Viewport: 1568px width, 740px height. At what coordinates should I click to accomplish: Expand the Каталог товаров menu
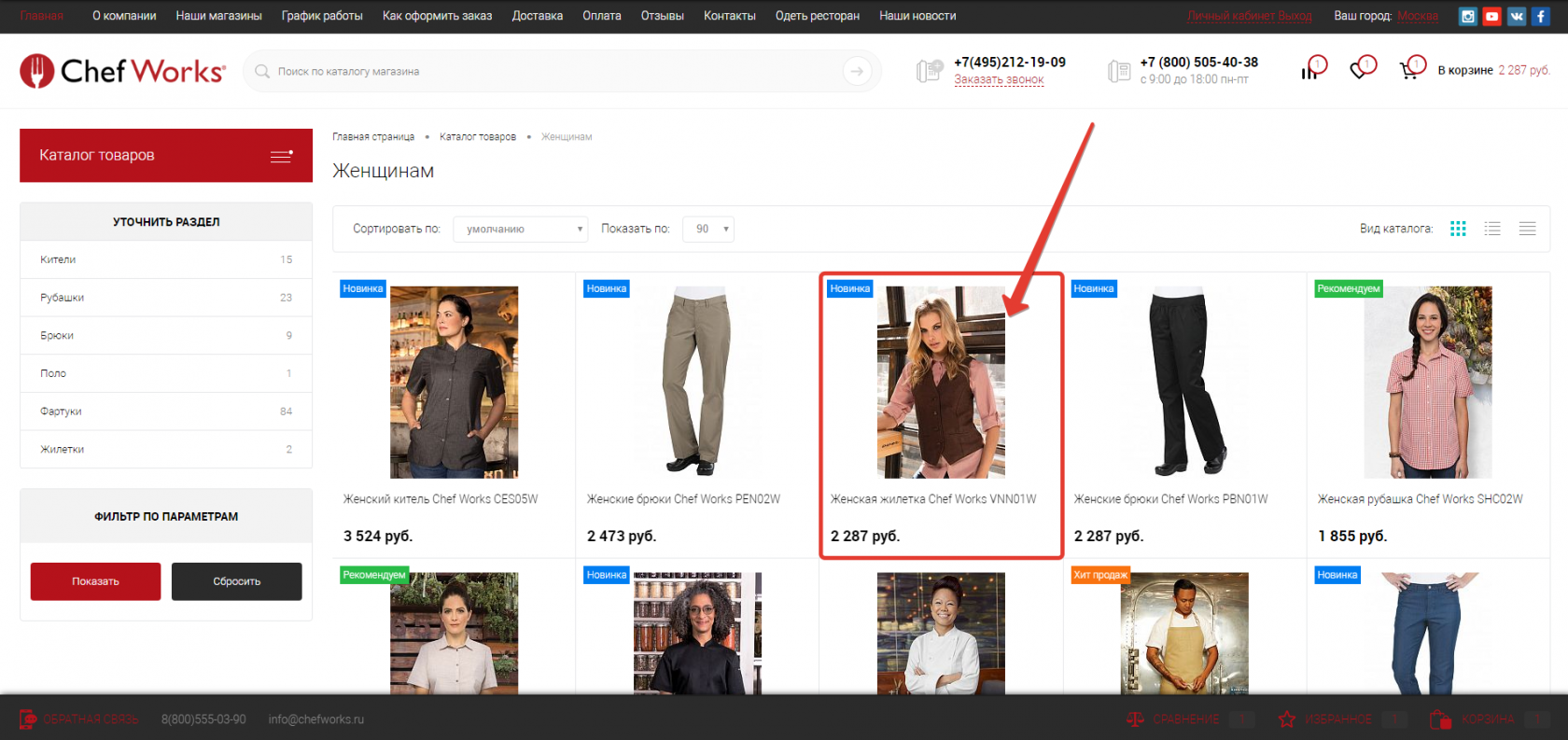coord(166,155)
